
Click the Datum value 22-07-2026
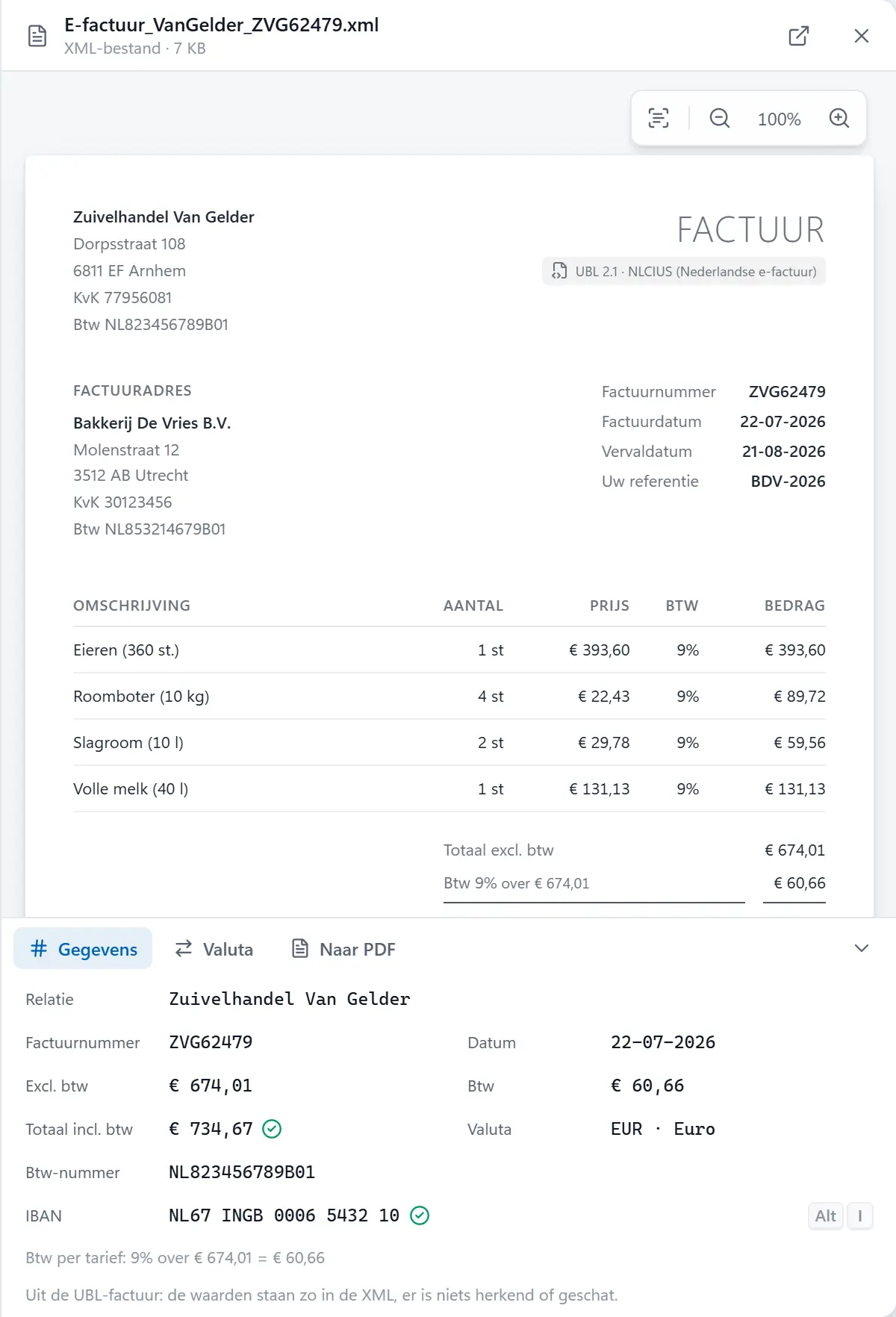(x=663, y=1042)
